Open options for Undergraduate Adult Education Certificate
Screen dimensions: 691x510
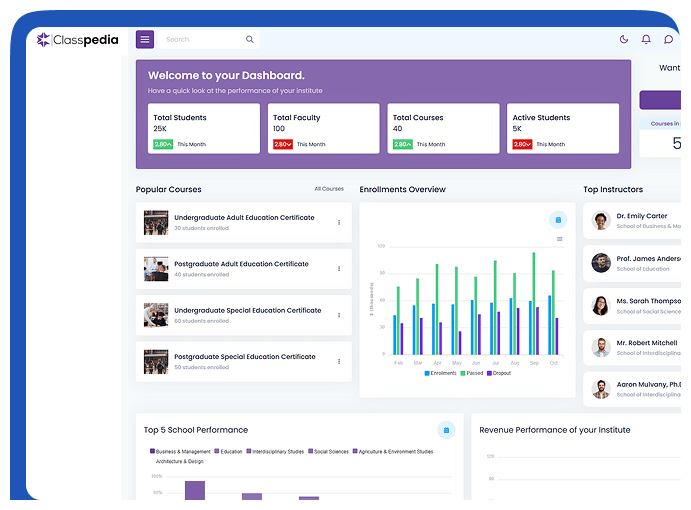(339, 222)
